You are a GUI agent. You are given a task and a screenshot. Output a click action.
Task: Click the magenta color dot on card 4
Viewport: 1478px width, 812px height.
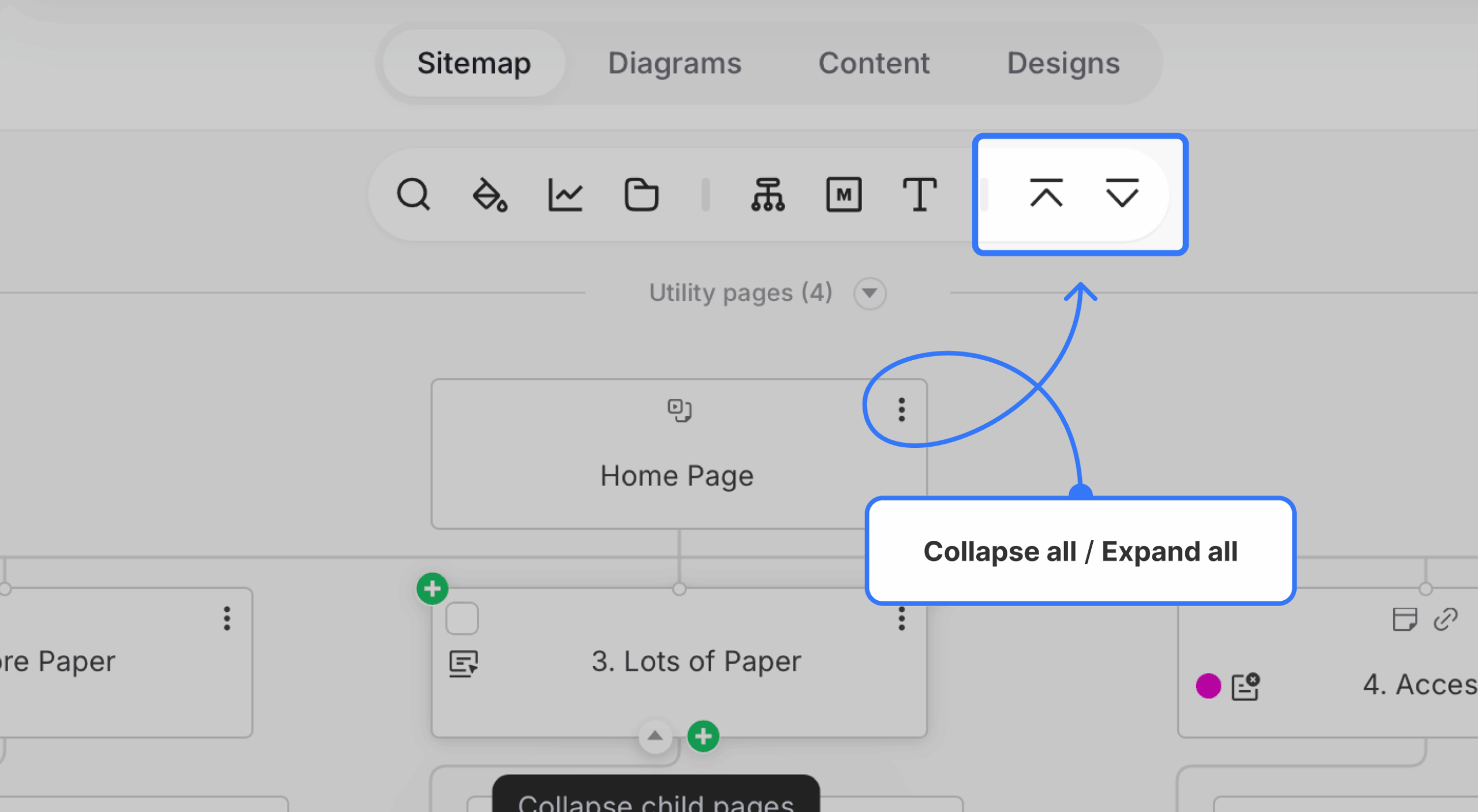tap(1208, 686)
